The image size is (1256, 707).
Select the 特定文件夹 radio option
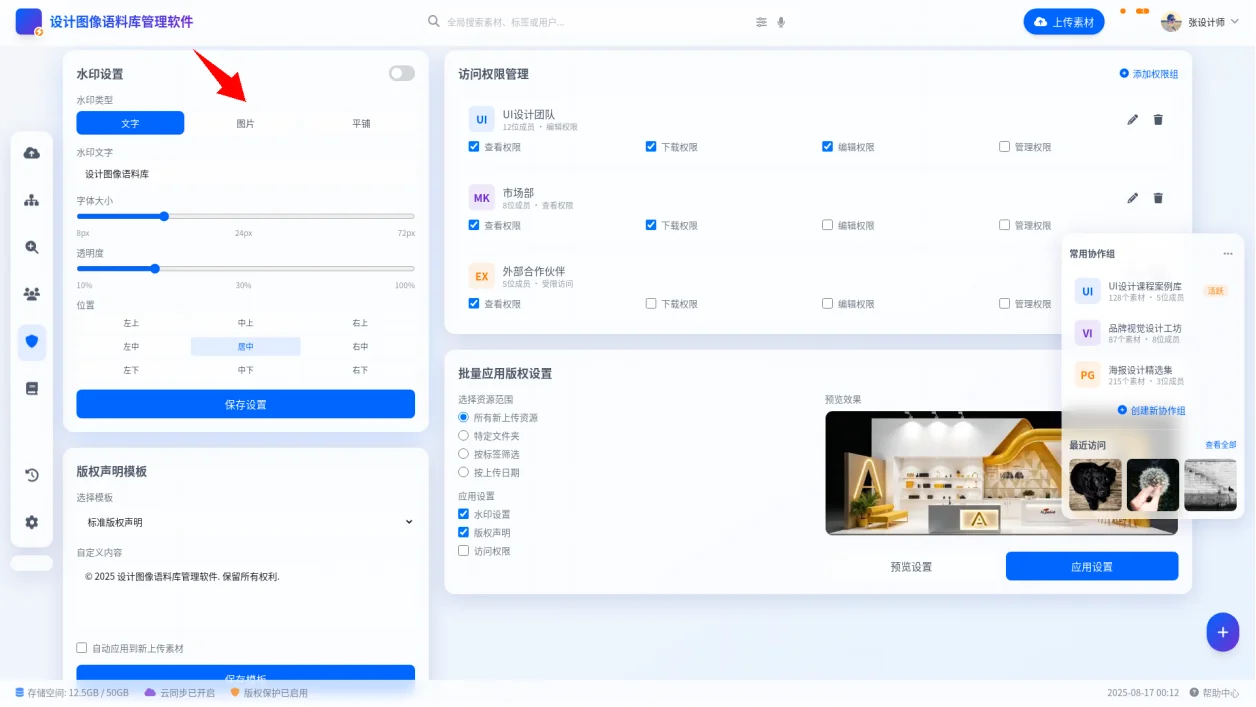464,435
